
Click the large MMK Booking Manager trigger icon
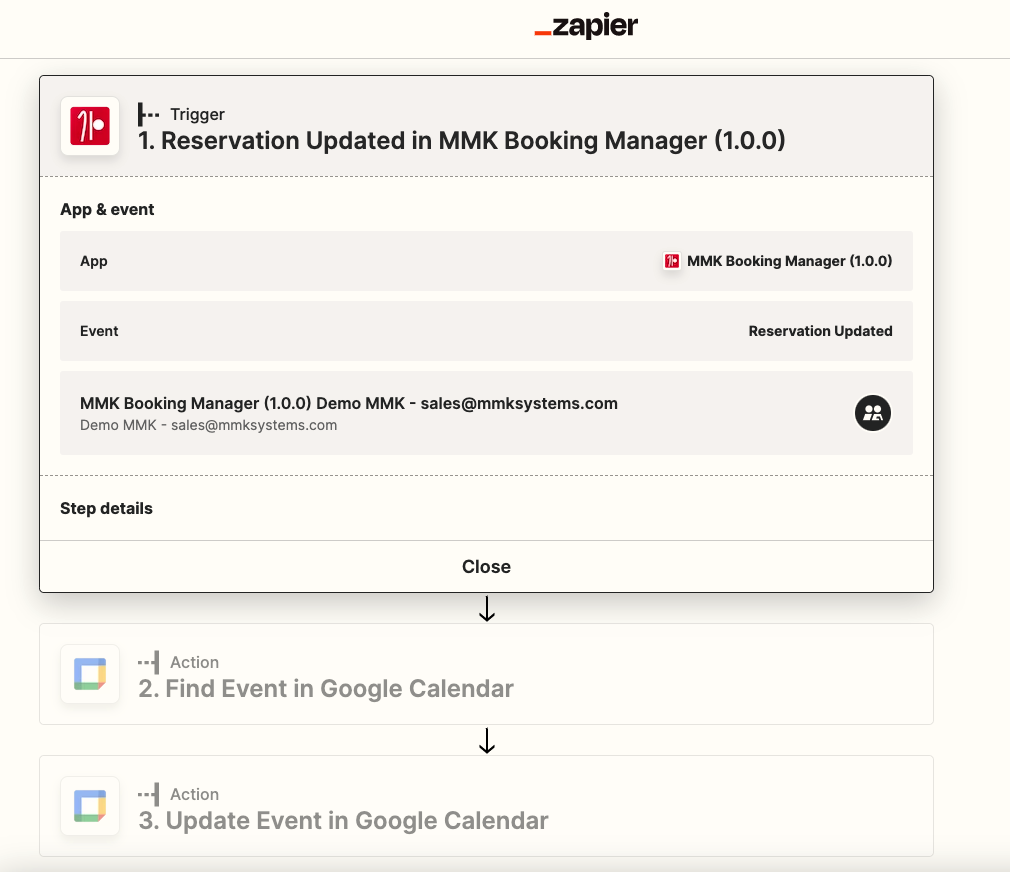(90, 126)
